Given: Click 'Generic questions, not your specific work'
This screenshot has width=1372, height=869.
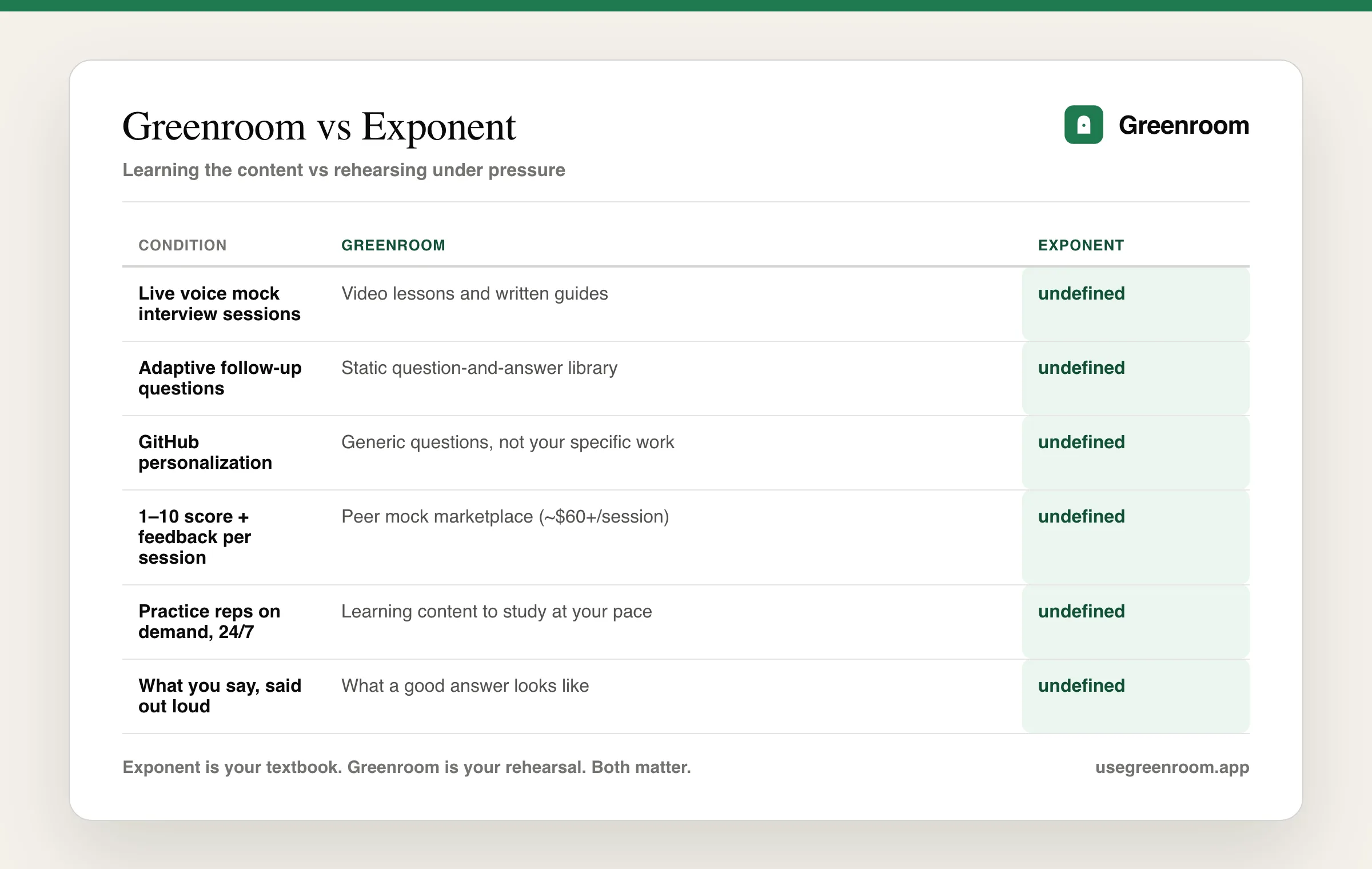Looking at the screenshot, I should (508, 442).
